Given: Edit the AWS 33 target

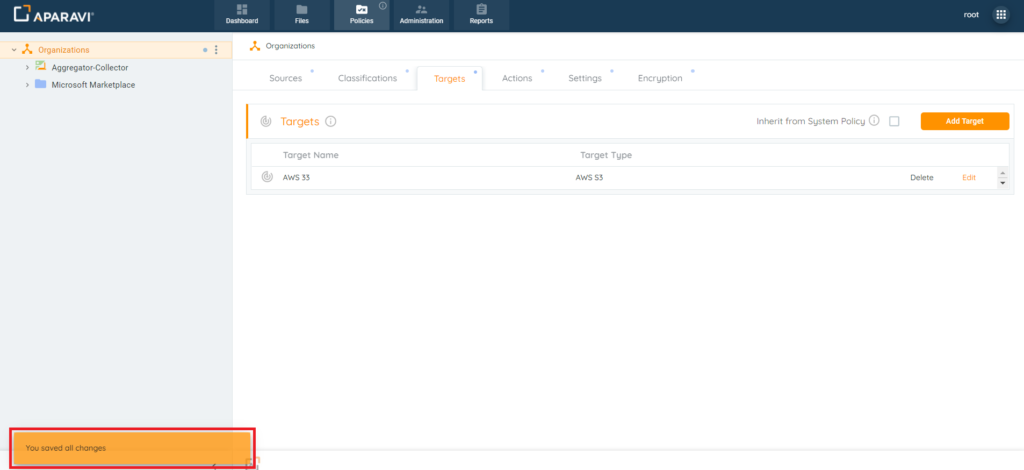Looking at the screenshot, I should [969, 178].
